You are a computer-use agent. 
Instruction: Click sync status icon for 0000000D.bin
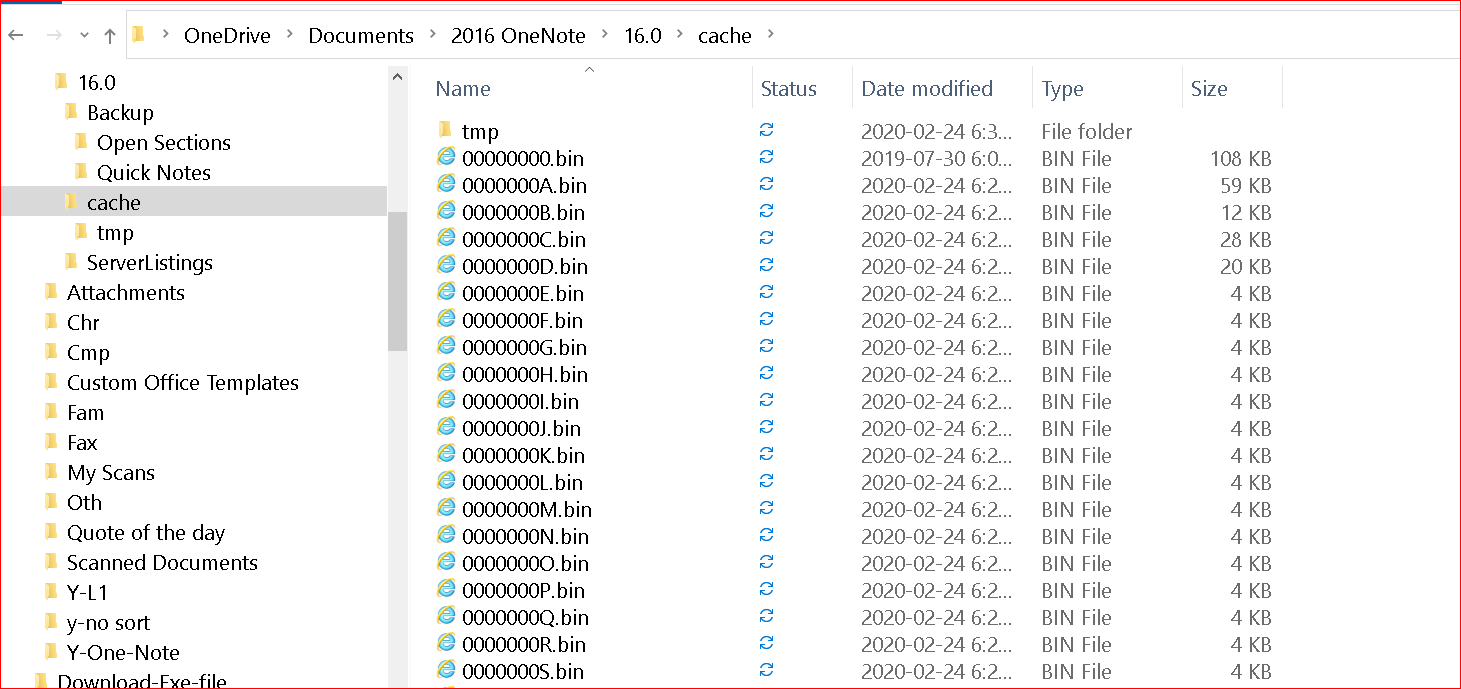coord(767,265)
